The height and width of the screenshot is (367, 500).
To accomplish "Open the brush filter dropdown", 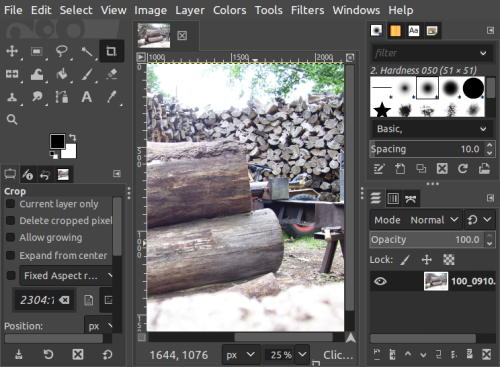I will click(x=483, y=53).
